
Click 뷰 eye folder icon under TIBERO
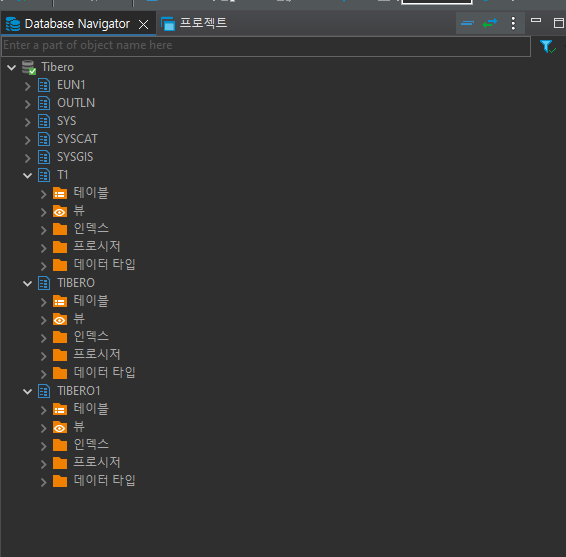point(60,319)
